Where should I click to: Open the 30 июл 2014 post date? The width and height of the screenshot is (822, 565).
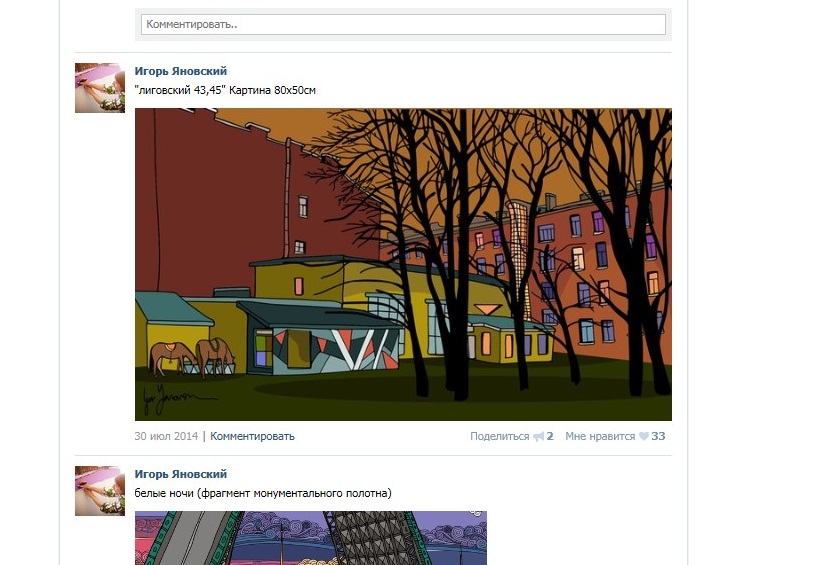point(166,436)
